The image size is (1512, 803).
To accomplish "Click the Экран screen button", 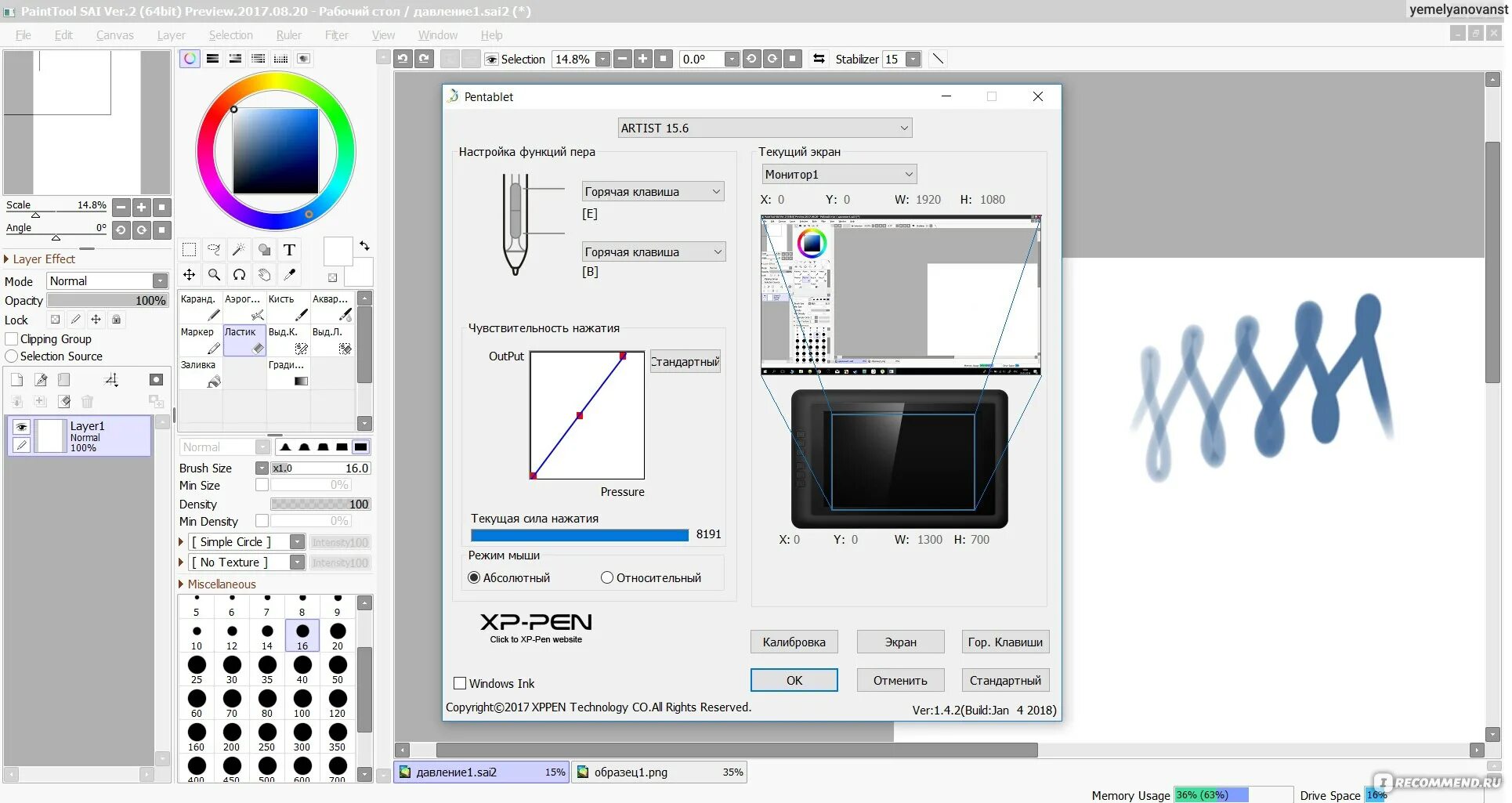I will click(900, 642).
